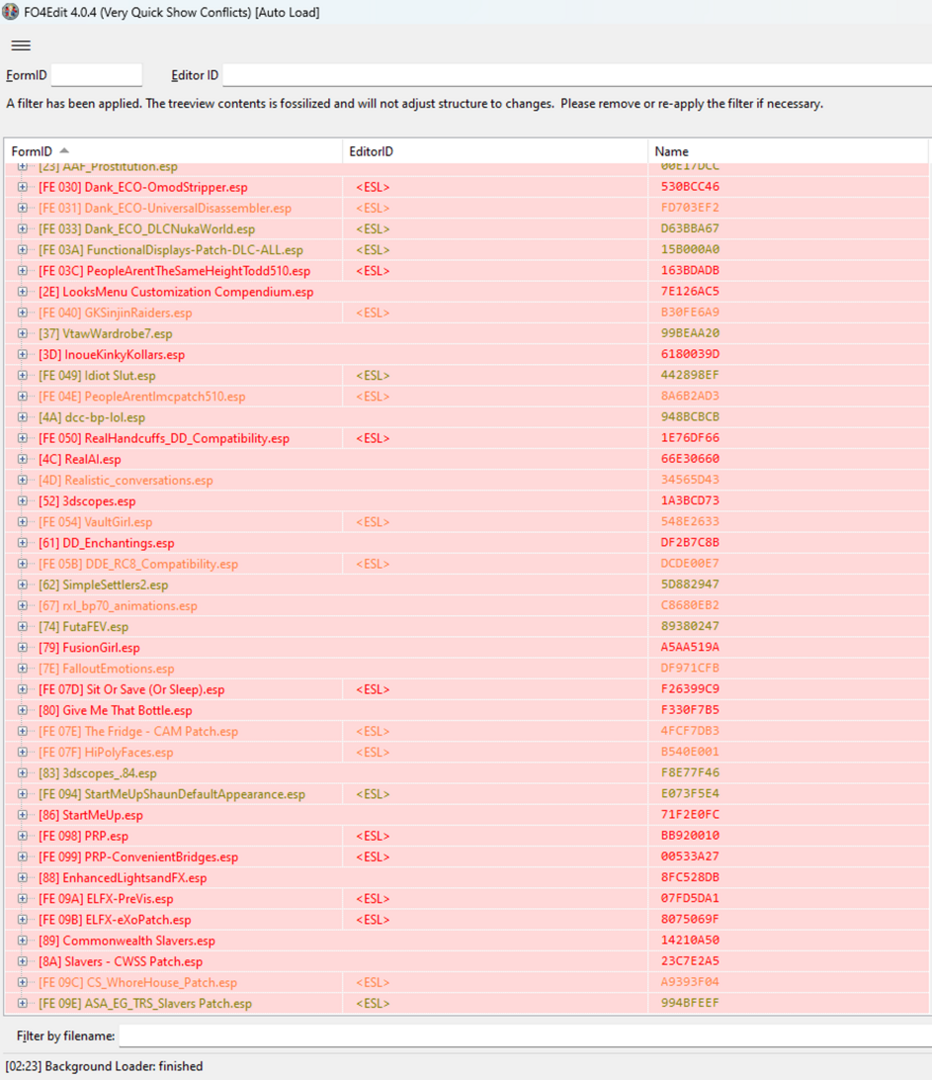Select The Fridge - CAM Patch.esp row
Viewport: 932px width, 1080px height.
pos(466,731)
